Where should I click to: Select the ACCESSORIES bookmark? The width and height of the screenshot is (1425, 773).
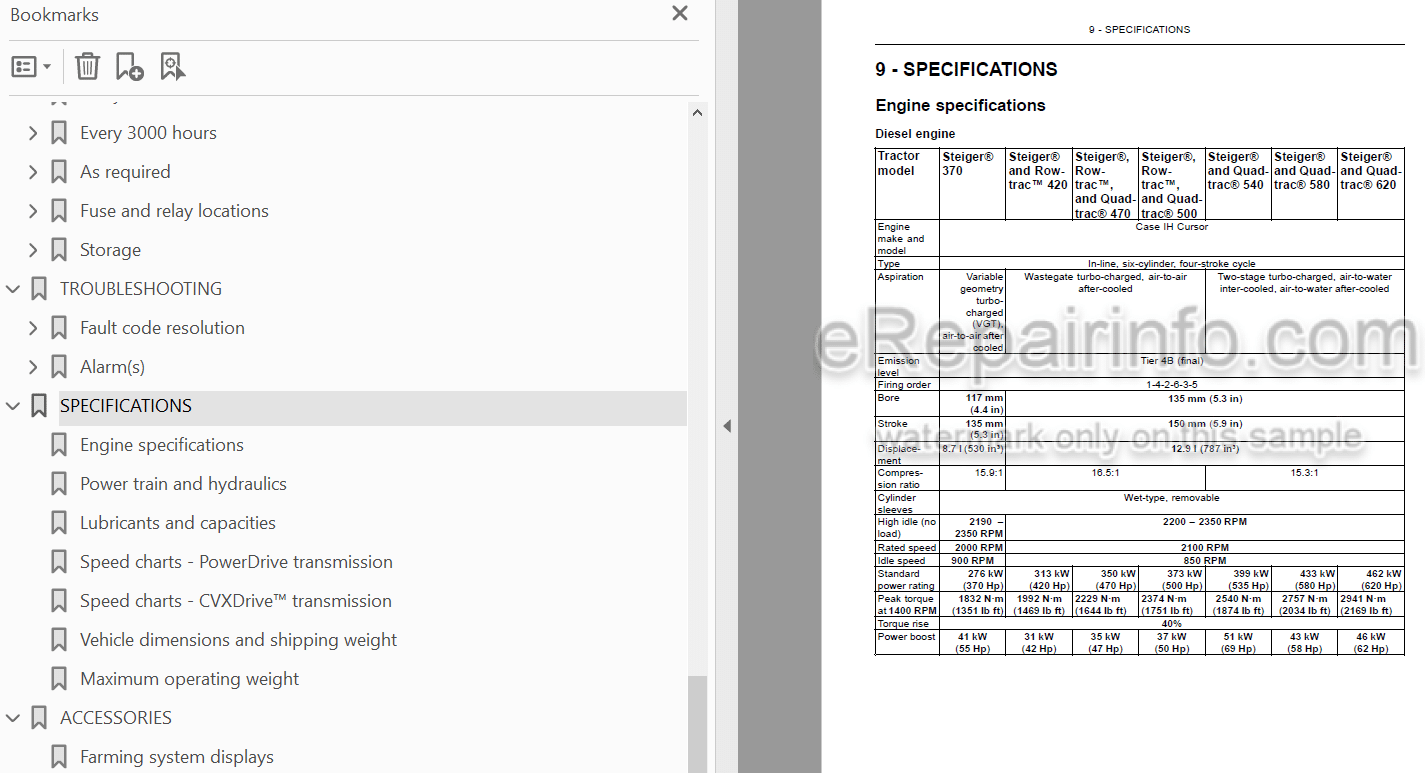(116, 718)
